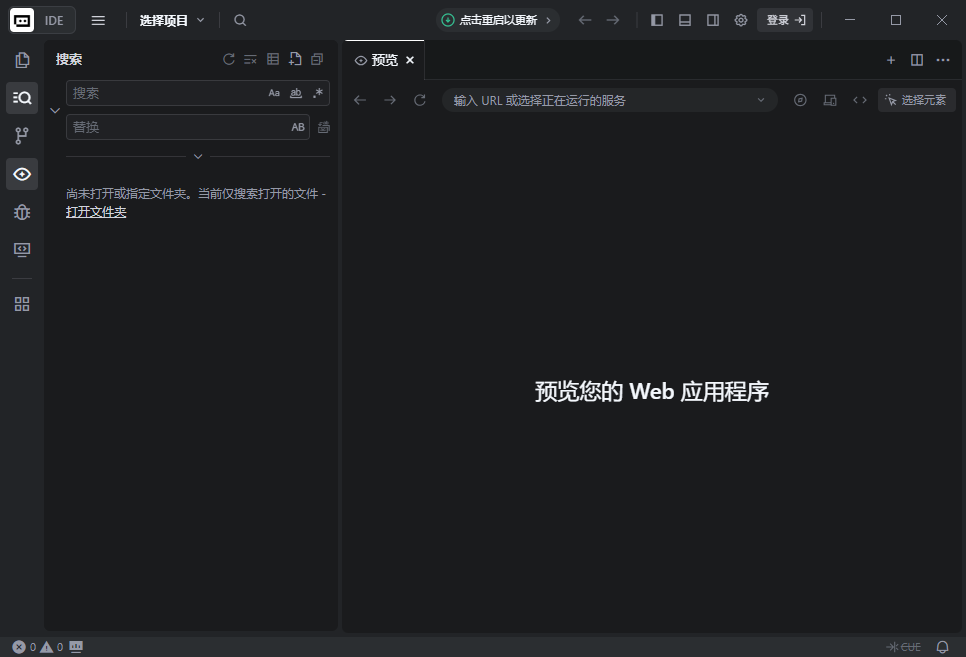Click the magnifier search icon in title bar
Viewport: 966px width, 657px height.
coord(240,20)
